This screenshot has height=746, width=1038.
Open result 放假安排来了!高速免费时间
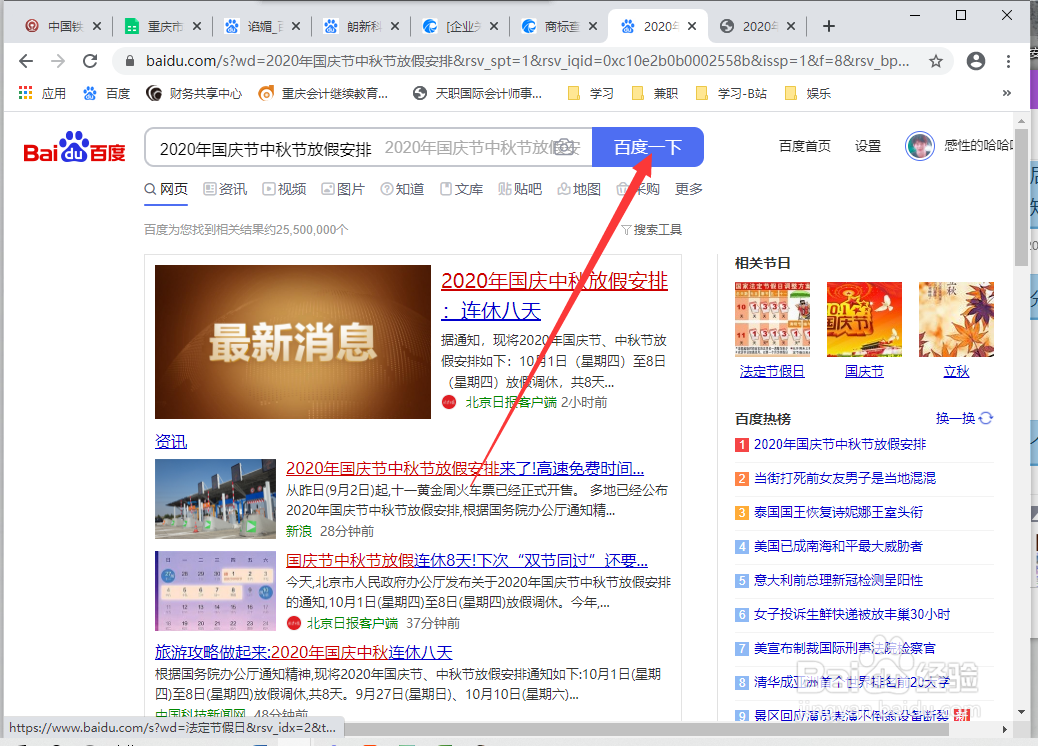pyautogui.click(x=465, y=469)
